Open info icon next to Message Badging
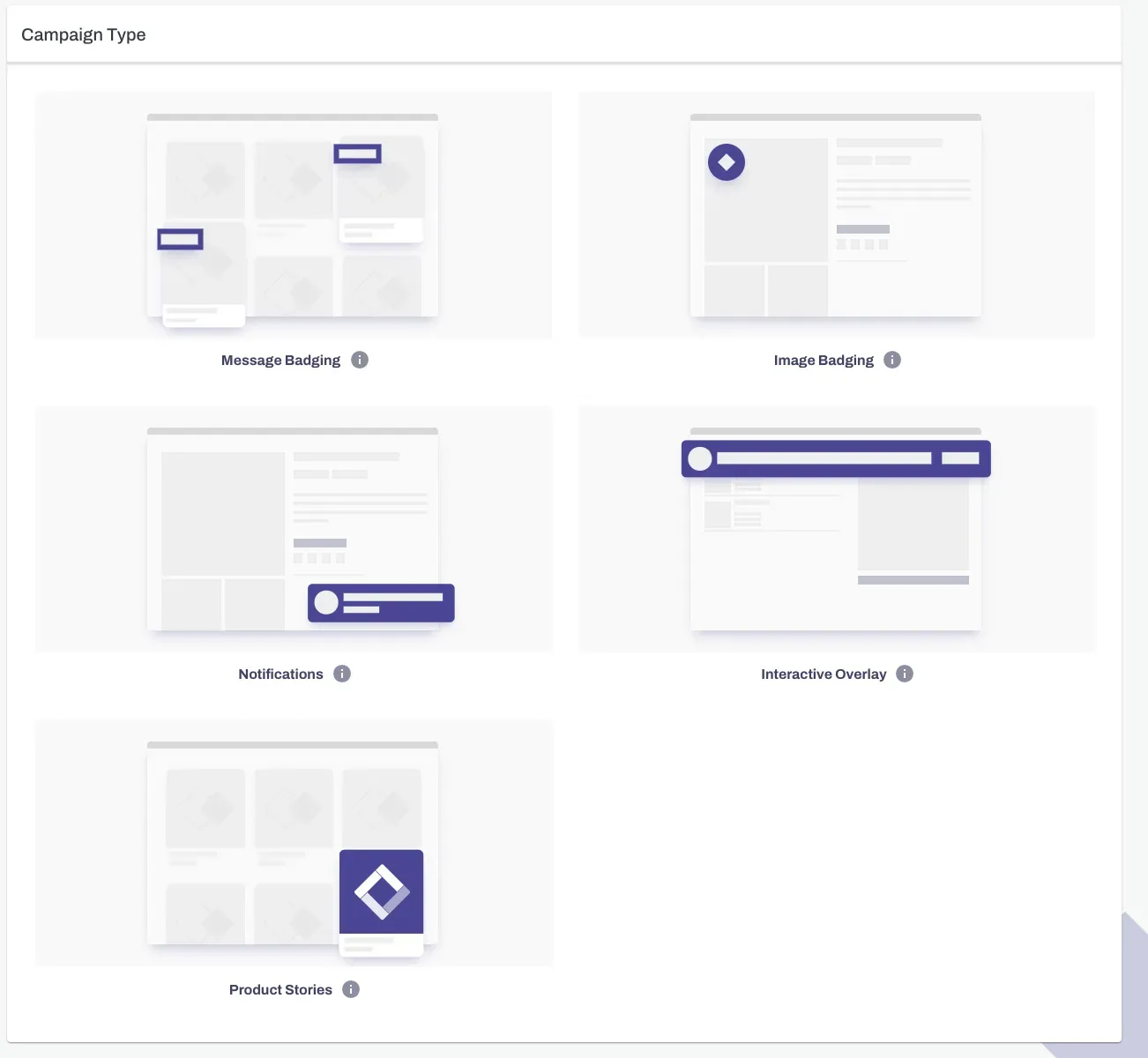The image size is (1148, 1058). [x=360, y=360]
